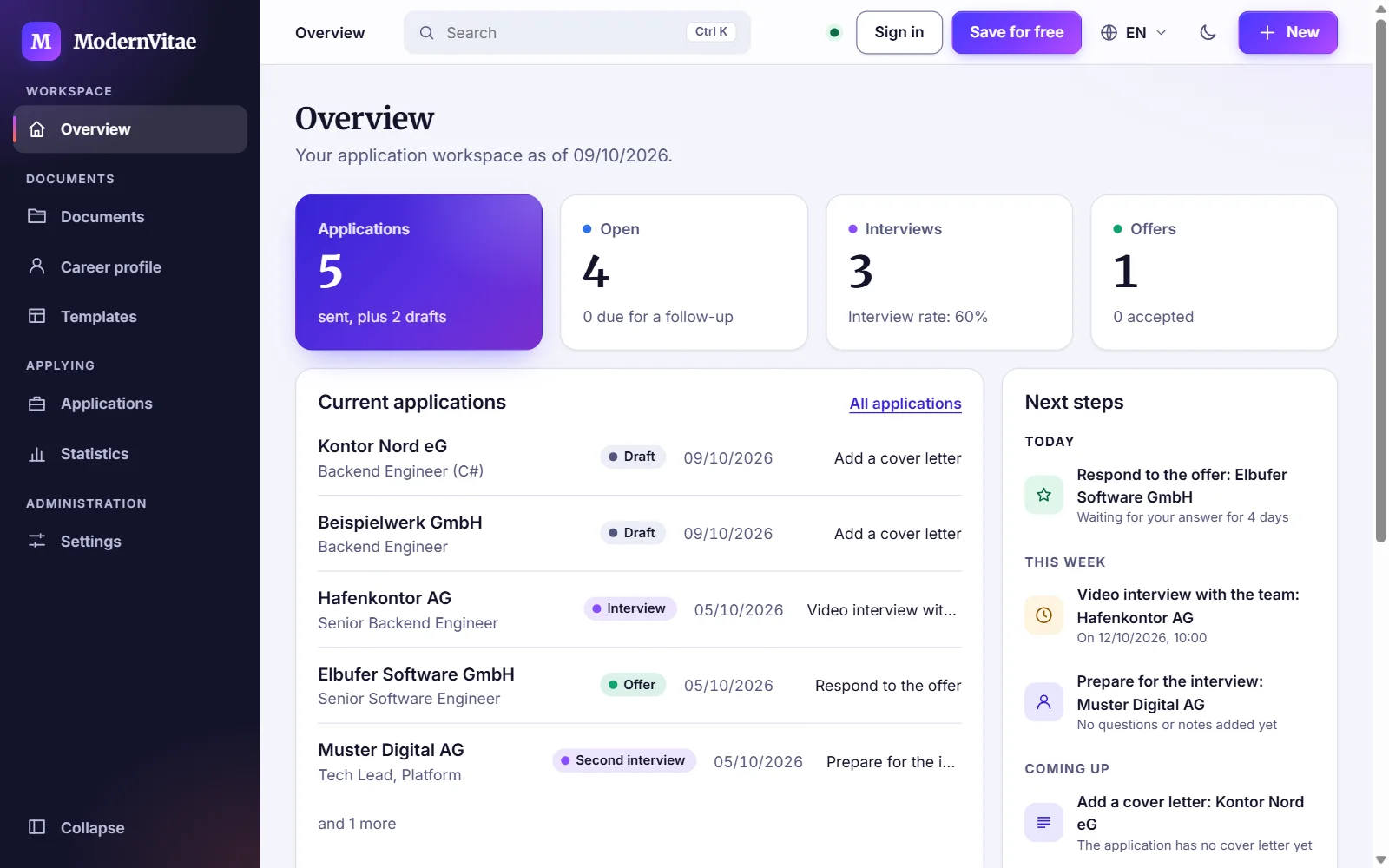Open the All applications link
Viewport: 1389px width, 868px height.
[x=905, y=404]
